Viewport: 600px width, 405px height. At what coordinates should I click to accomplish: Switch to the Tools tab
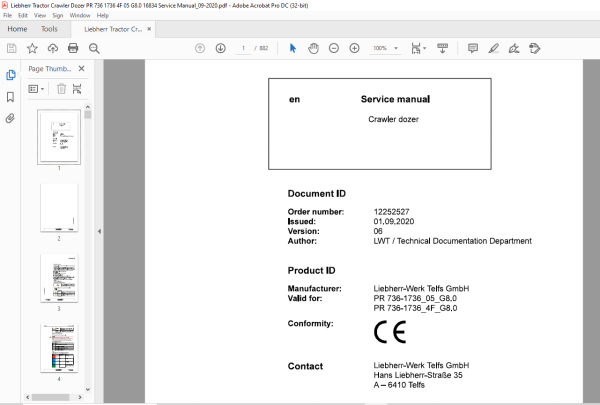(x=49, y=29)
